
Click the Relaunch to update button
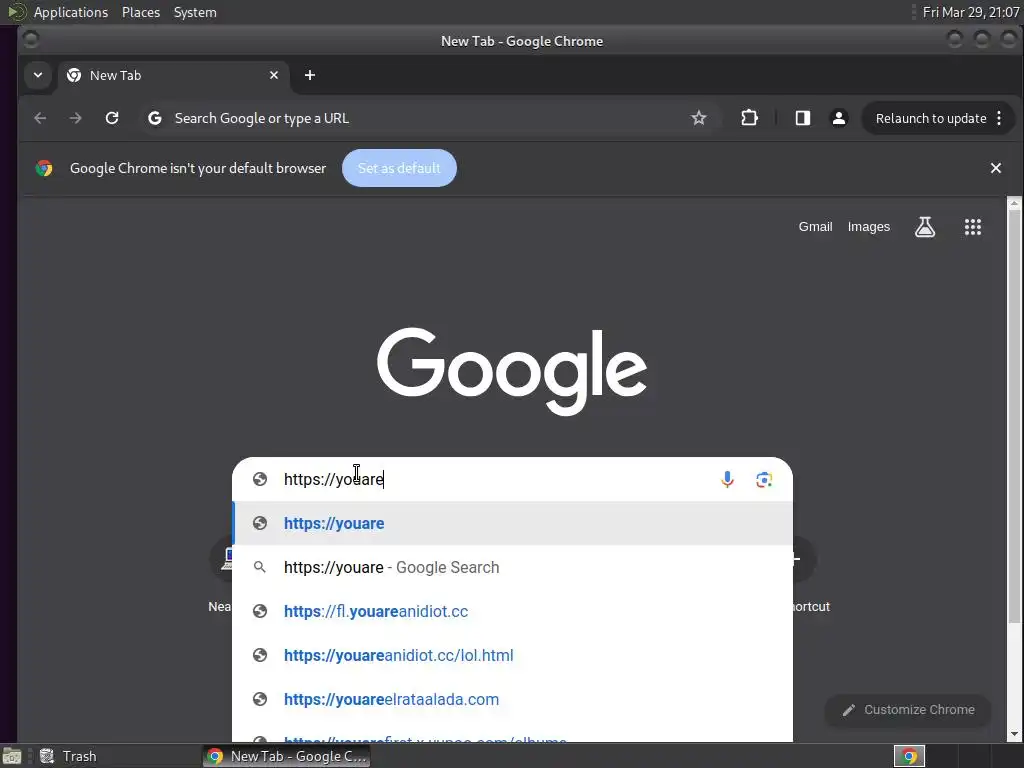click(x=938, y=118)
